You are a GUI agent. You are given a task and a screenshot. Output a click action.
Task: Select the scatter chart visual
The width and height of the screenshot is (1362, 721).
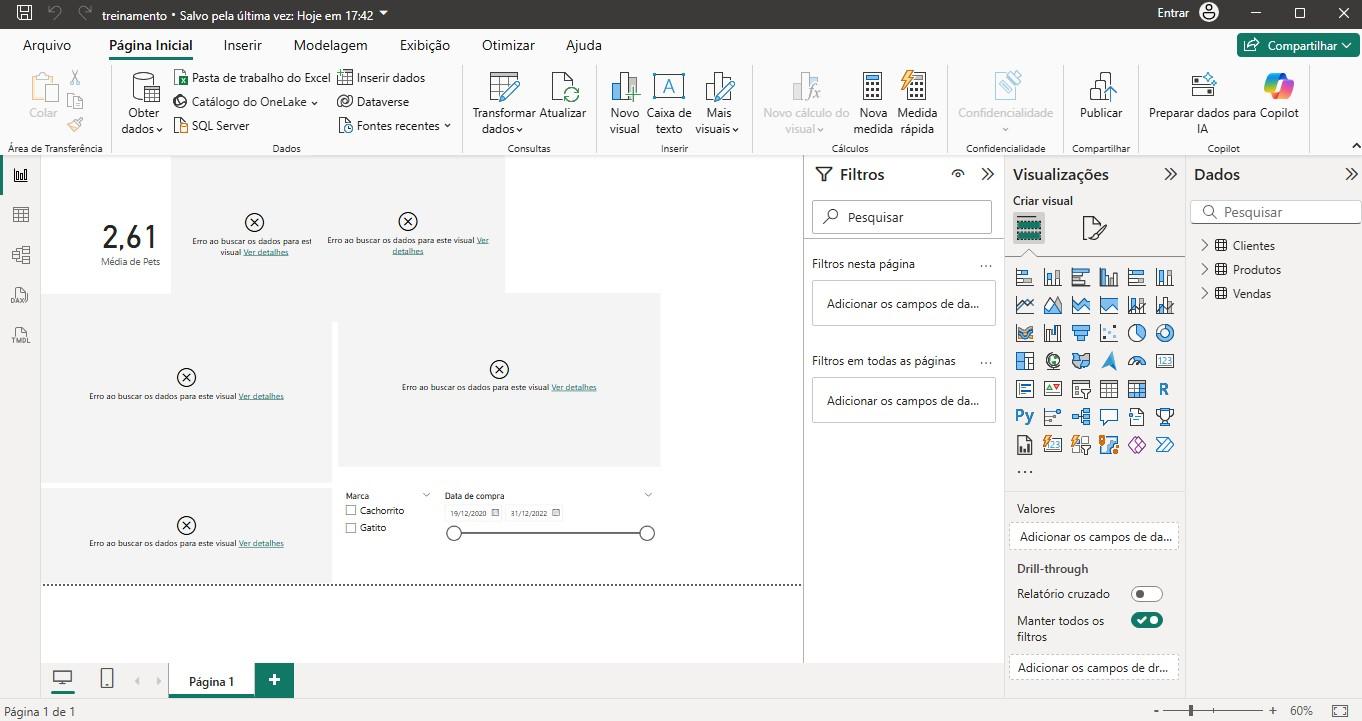coord(1109,333)
